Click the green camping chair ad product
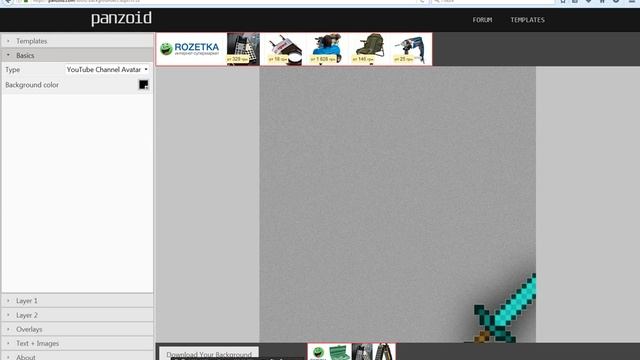Image resolution: width=640 pixels, height=360 pixels. pyautogui.click(x=369, y=49)
